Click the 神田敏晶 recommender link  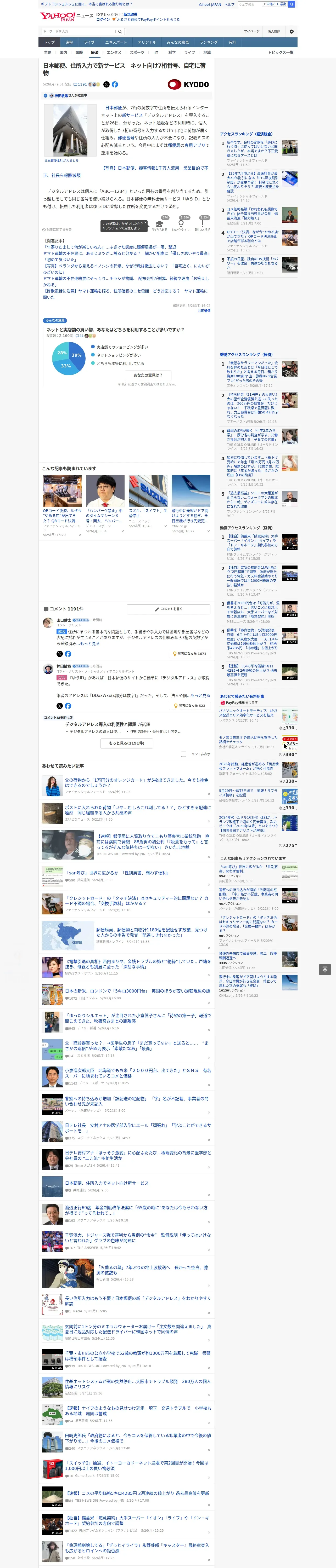pos(61,96)
